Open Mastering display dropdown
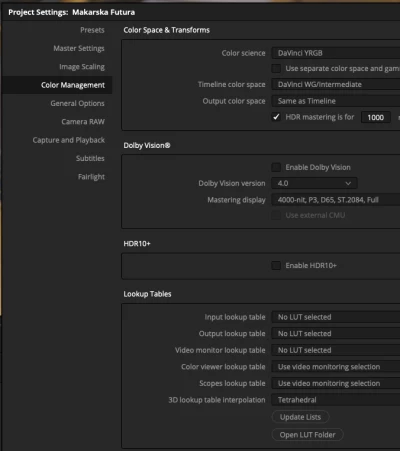400x451 pixels. pyautogui.click(x=336, y=200)
